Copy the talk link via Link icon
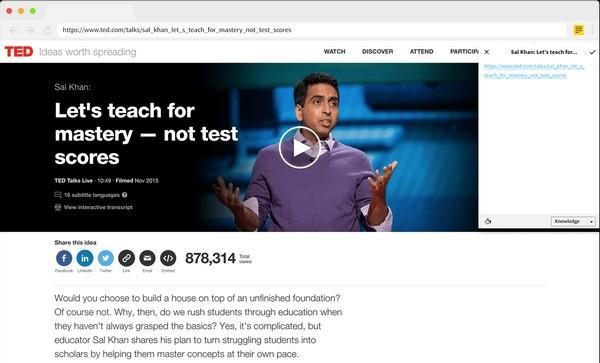 point(126,258)
